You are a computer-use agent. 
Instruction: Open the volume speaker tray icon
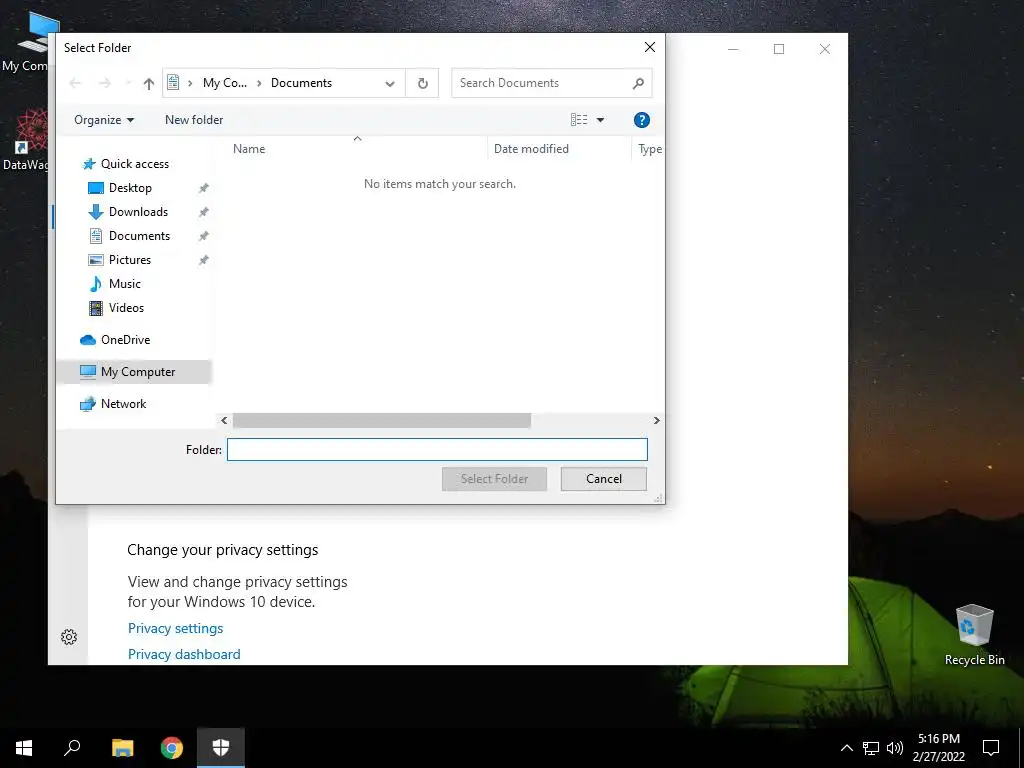(895, 748)
